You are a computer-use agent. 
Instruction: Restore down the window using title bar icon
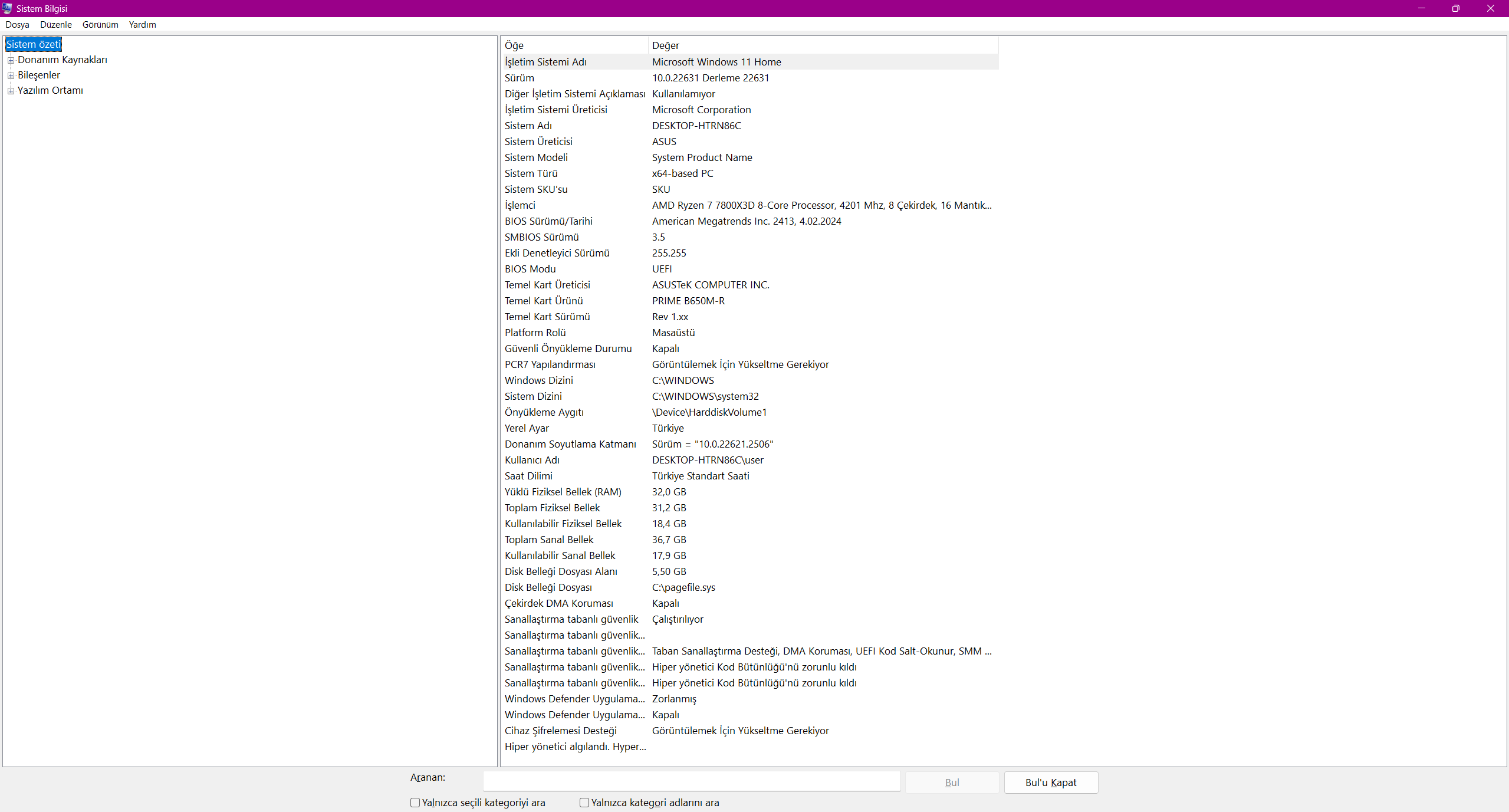[x=1456, y=8]
